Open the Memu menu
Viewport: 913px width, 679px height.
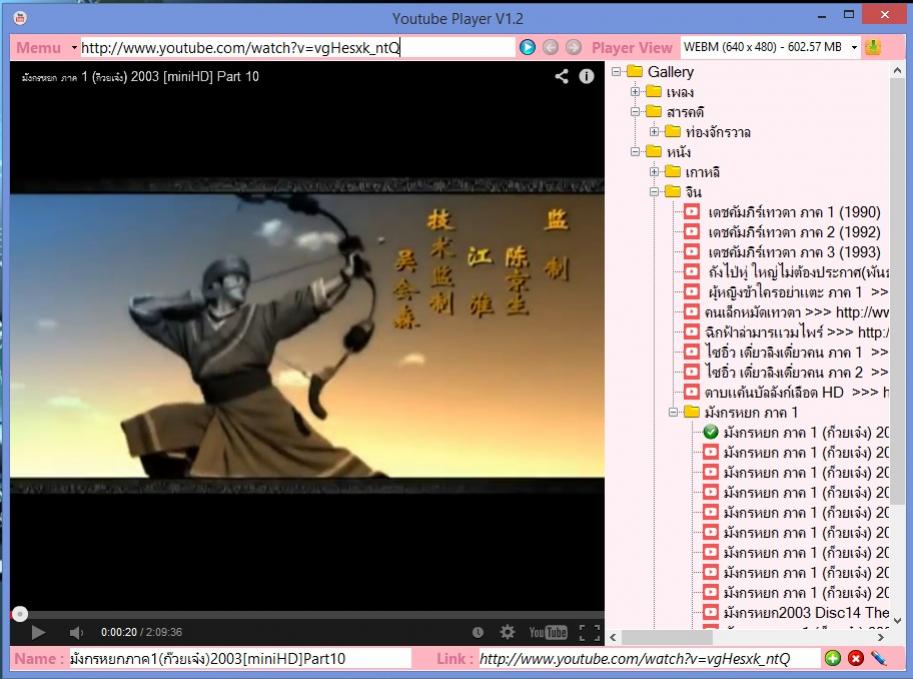(x=38, y=47)
